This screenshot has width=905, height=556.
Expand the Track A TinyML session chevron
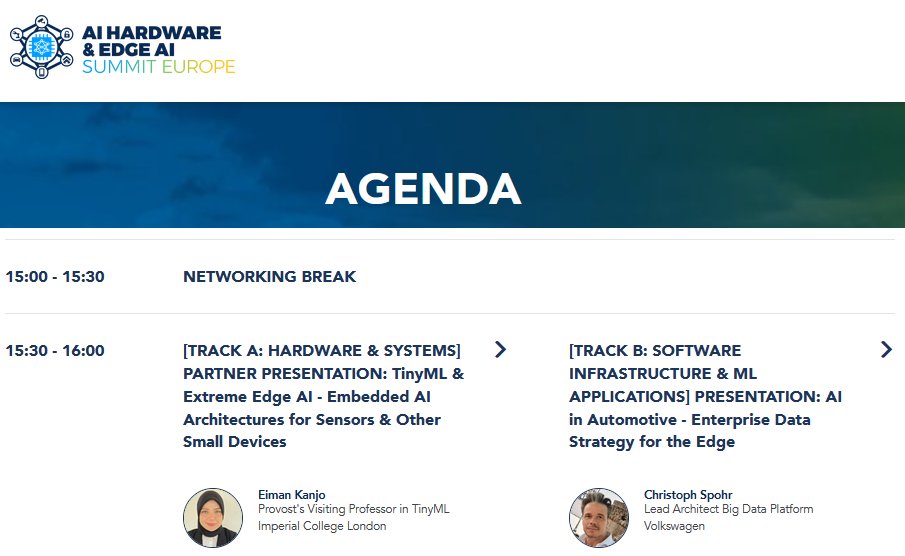pos(500,349)
